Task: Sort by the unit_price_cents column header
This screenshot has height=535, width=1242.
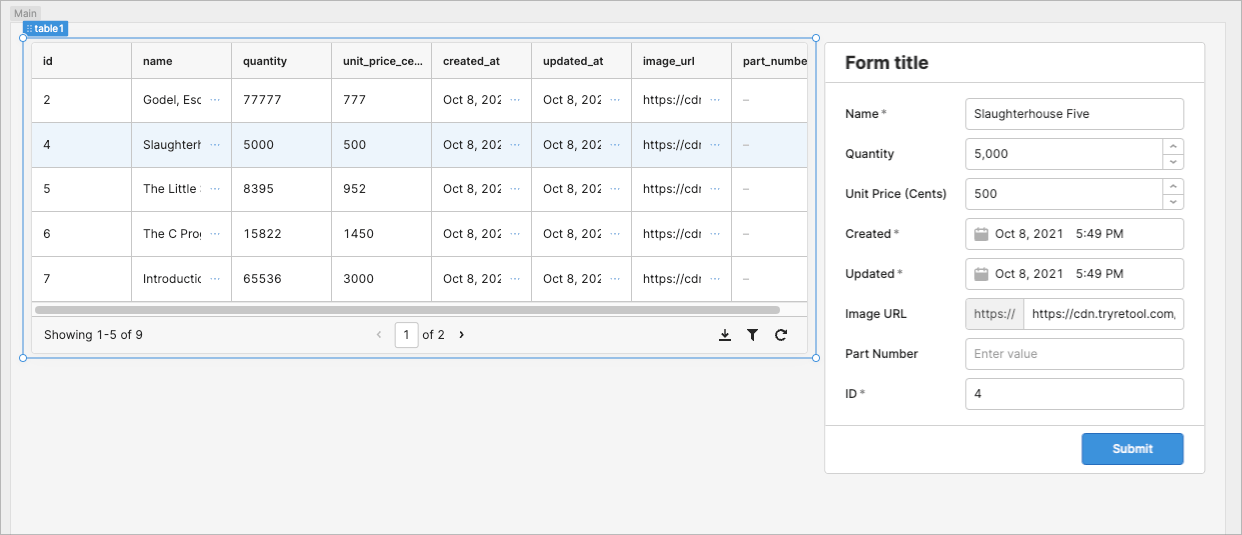Action: click(381, 61)
